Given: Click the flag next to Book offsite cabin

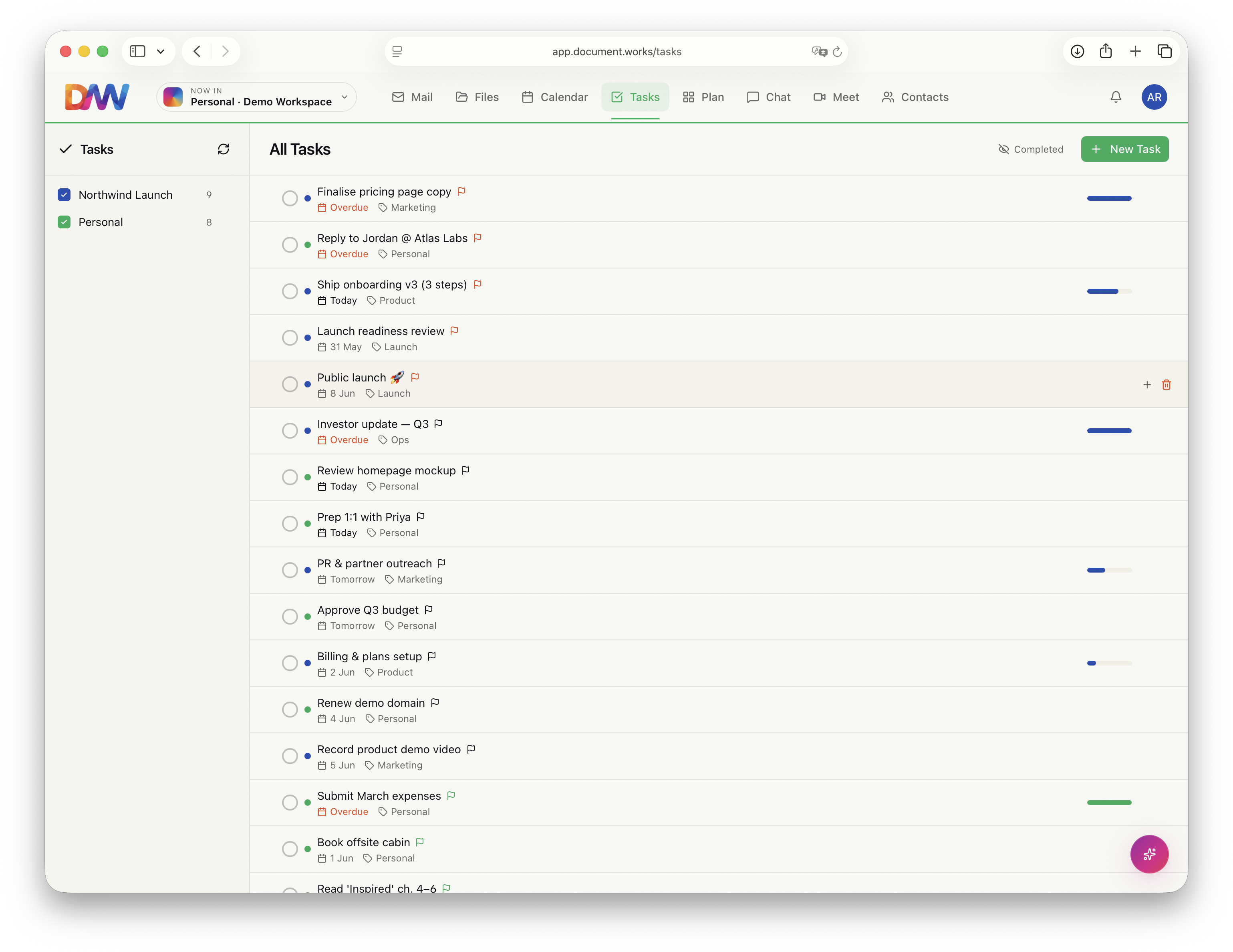Looking at the screenshot, I should pos(420,842).
